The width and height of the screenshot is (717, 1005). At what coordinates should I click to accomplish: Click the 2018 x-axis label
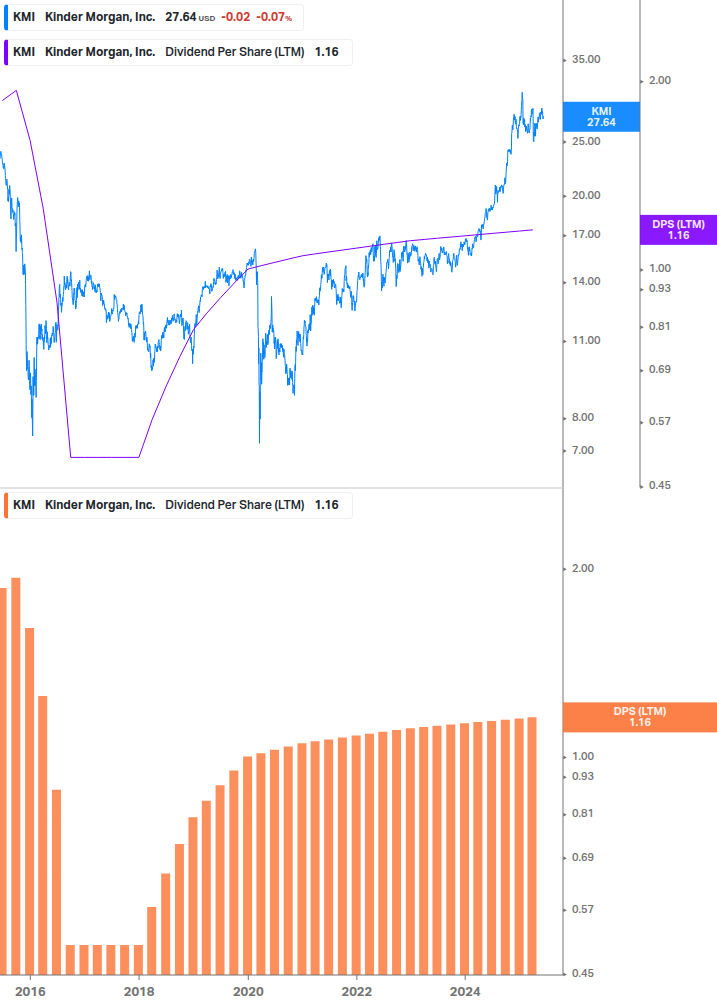pyautogui.click(x=139, y=992)
